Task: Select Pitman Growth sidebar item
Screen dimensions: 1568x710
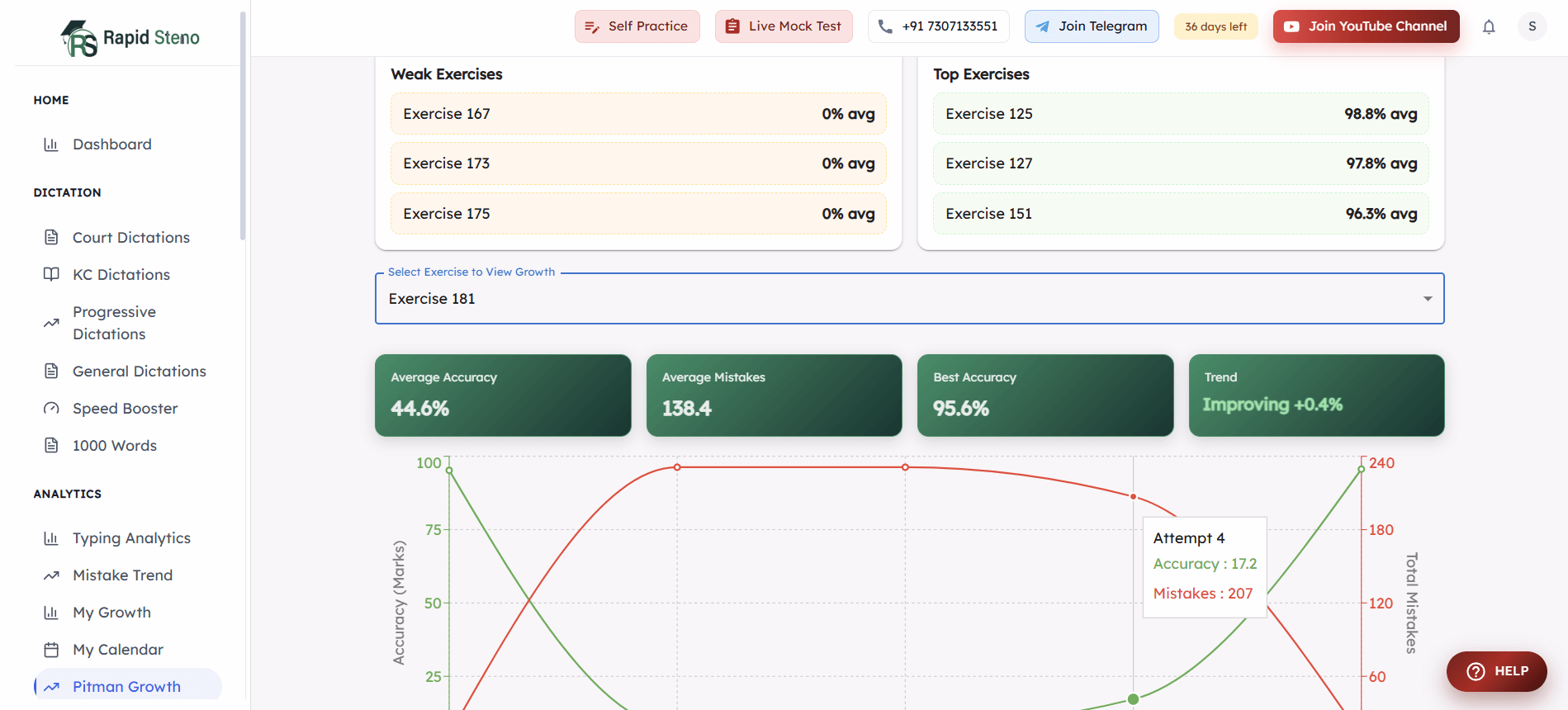Action: (x=128, y=686)
